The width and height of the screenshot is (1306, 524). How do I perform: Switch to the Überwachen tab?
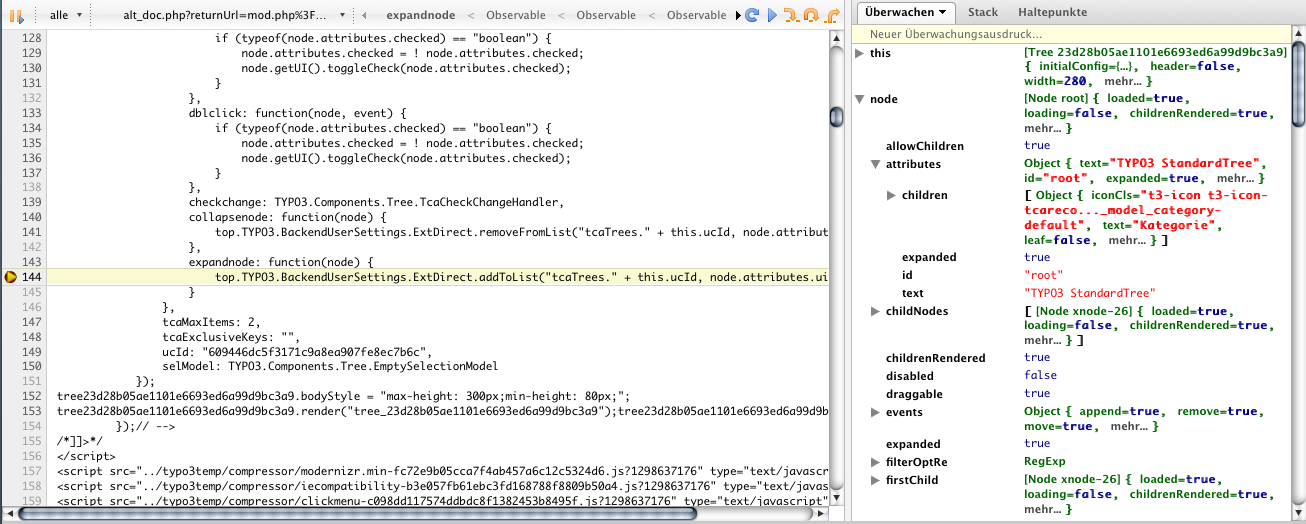click(906, 13)
